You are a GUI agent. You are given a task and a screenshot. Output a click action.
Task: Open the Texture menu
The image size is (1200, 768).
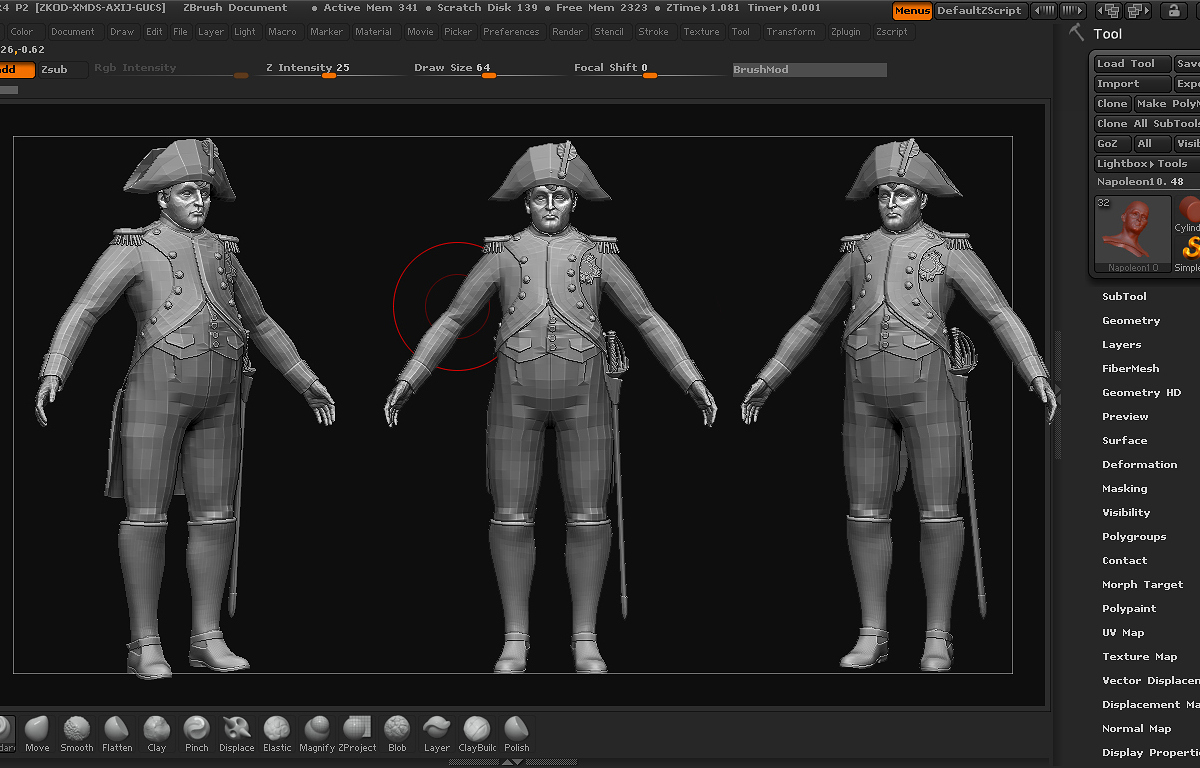[x=702, y=32]
